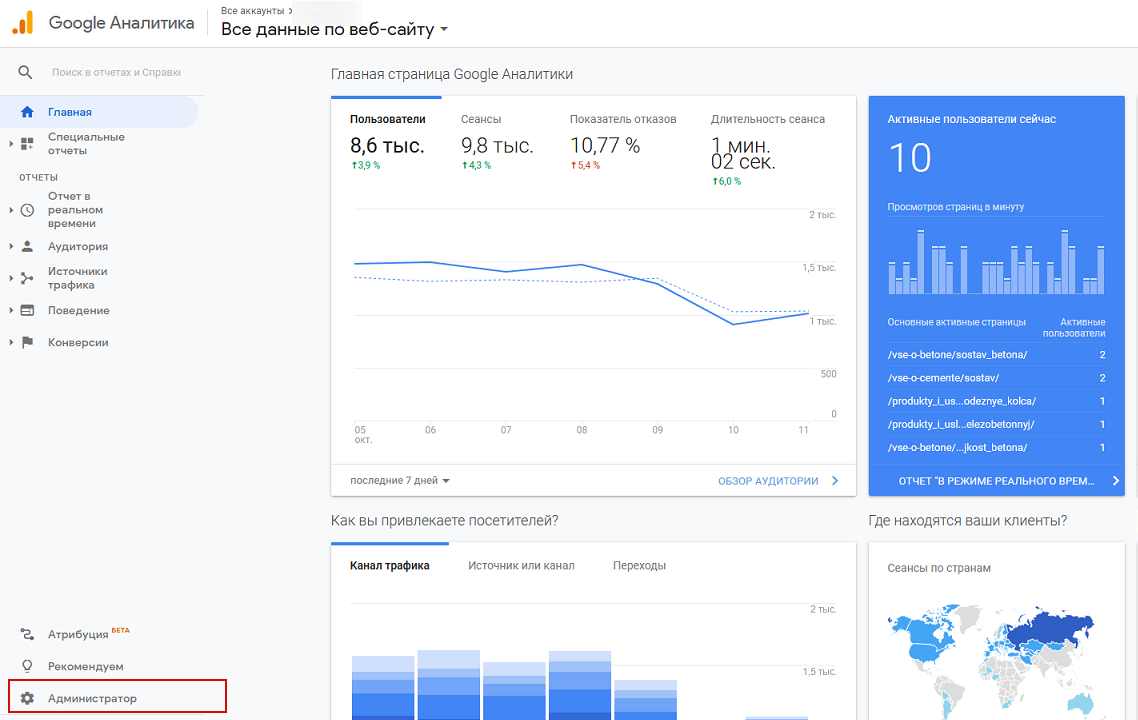Click the Все аккаунты breadcrumb
This screenshot has width=1138, height=720.
pyautogui.click(x=253, y=11)
